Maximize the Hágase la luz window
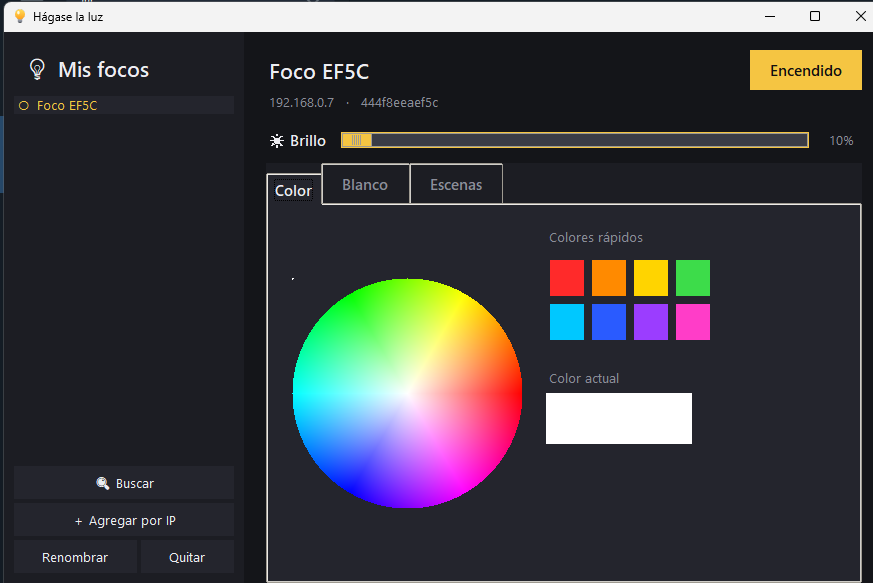Image resolution: width=873 pixels, height=583 pixels. pyautogui.click(x=815, y=16)
